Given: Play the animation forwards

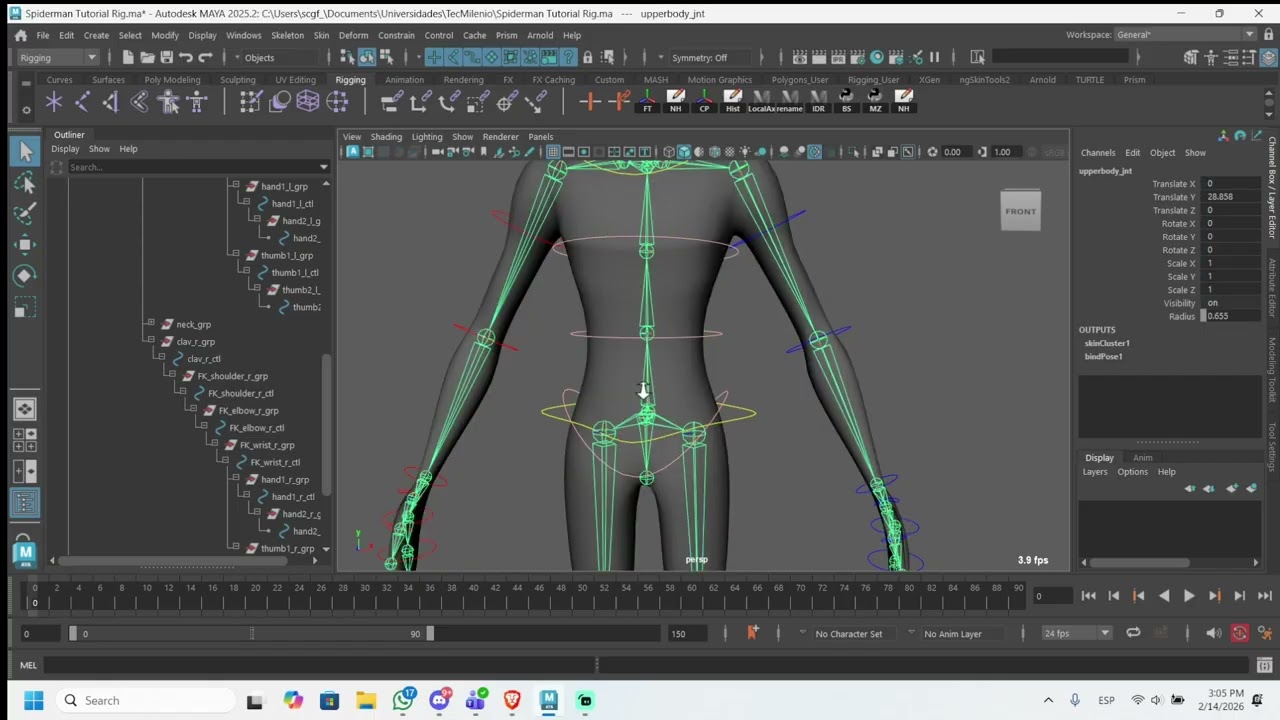Looking at the screenshot, I should pyautogui.click(x=1188, y=596).
